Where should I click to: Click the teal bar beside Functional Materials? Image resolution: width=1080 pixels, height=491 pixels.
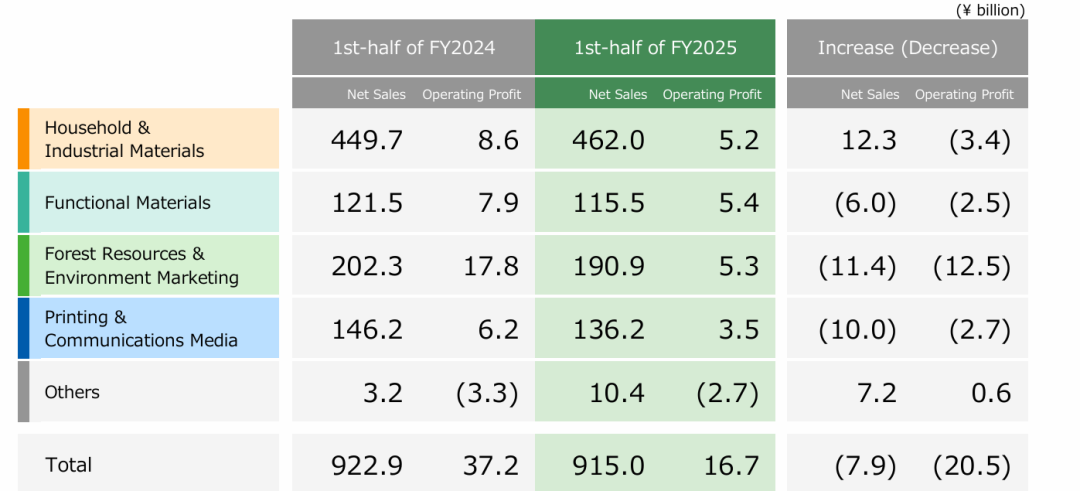point(24,202)
